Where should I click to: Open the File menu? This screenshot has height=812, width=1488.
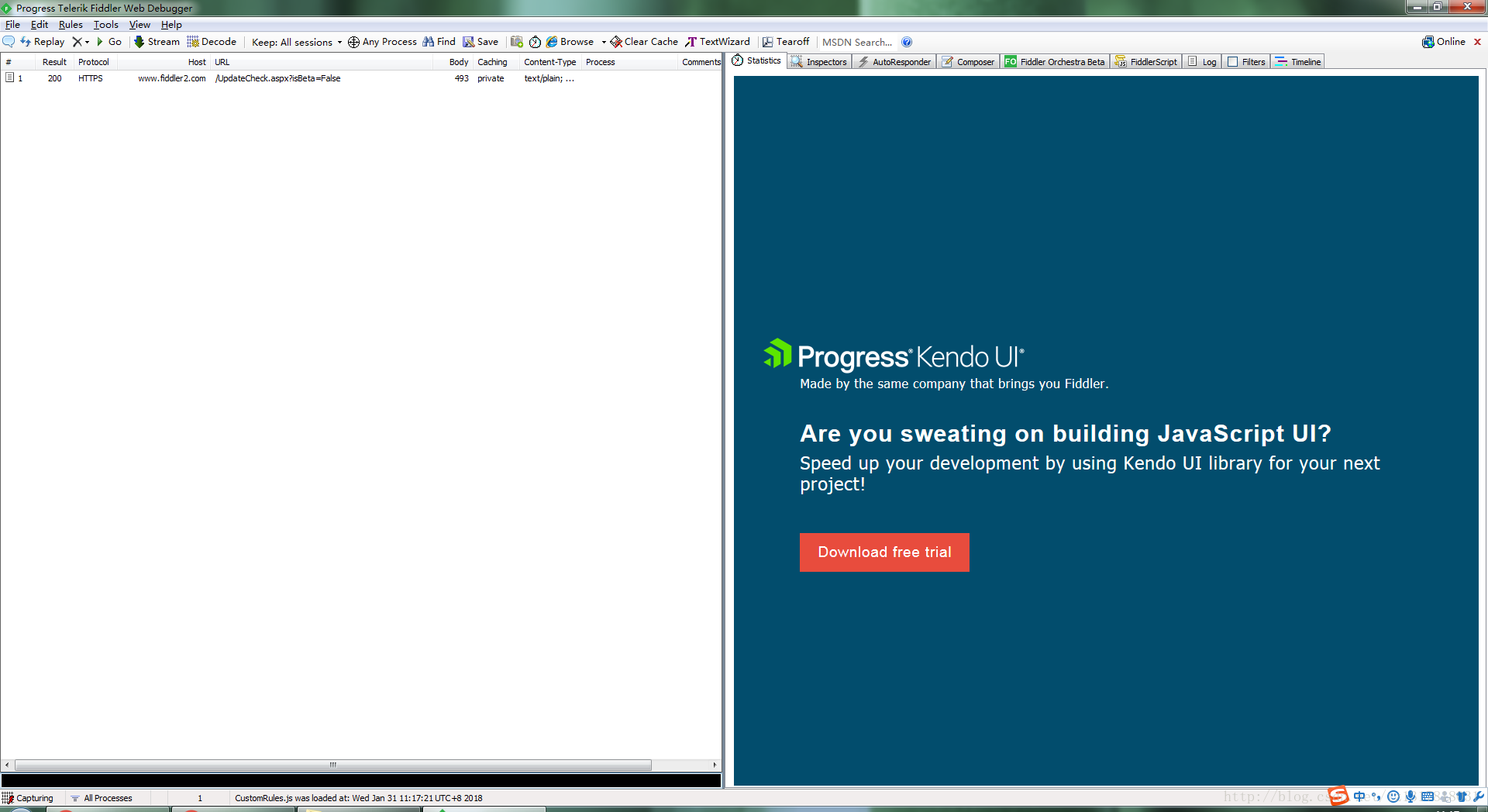point(12,25)
